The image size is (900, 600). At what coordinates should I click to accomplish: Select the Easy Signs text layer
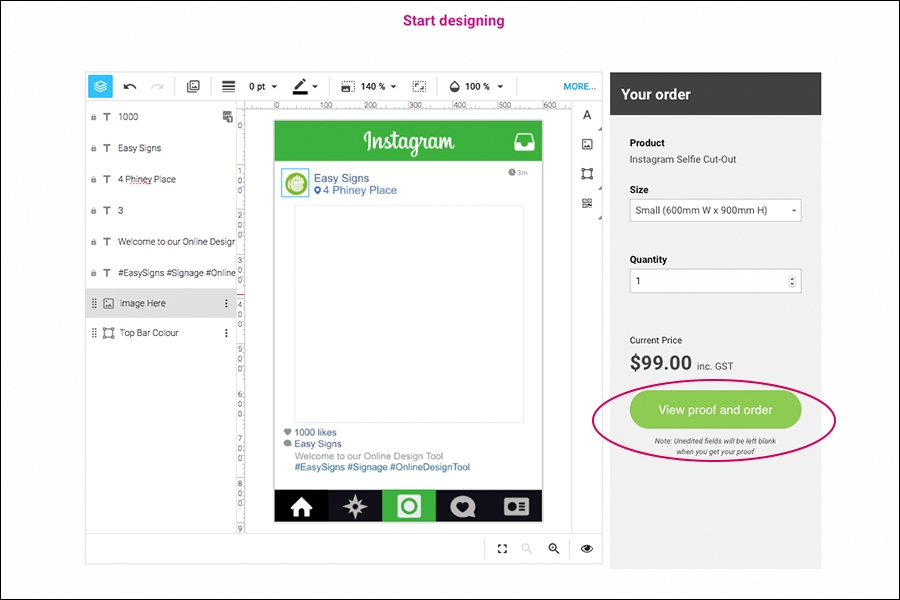tap(161, 148)
